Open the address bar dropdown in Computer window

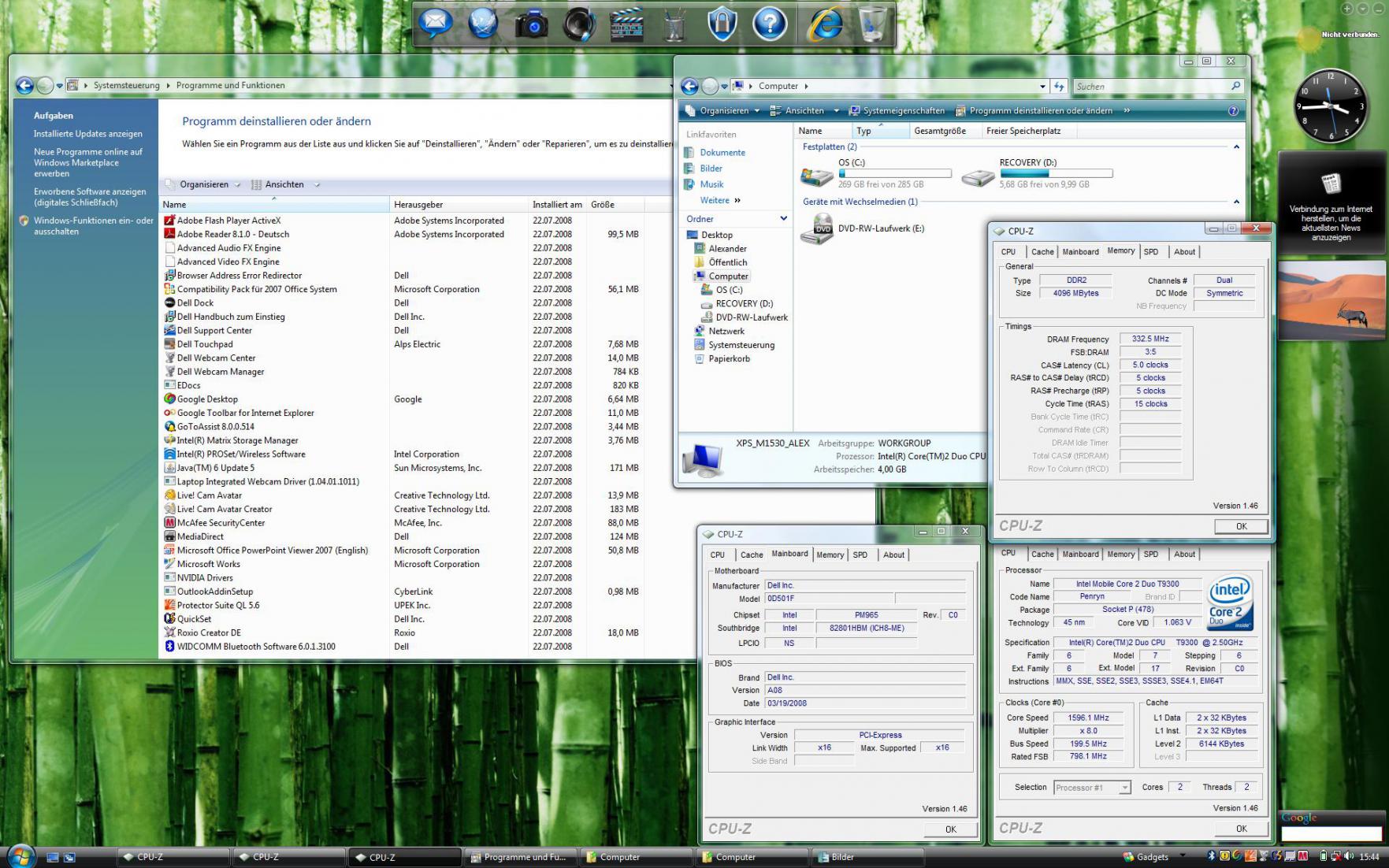coord(1042,86)
